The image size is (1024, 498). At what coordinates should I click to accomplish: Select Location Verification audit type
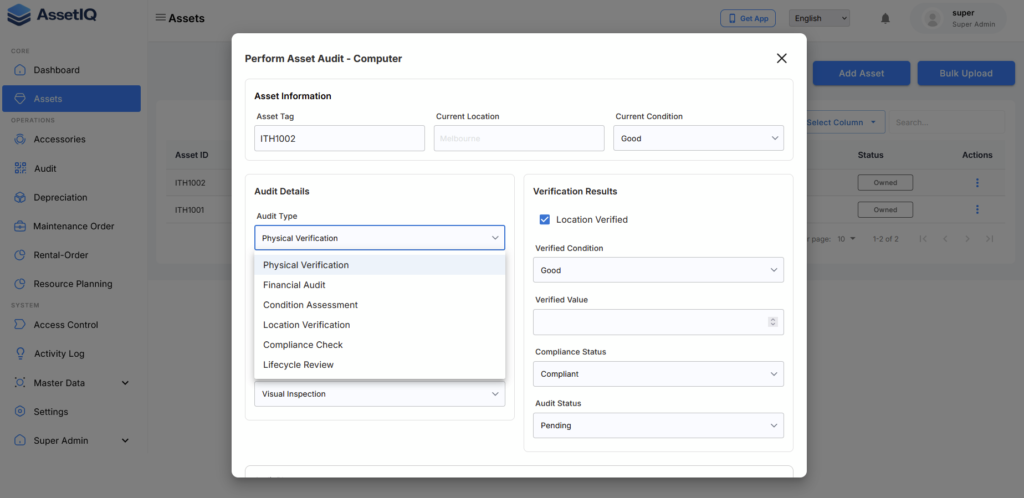(379, 325)
